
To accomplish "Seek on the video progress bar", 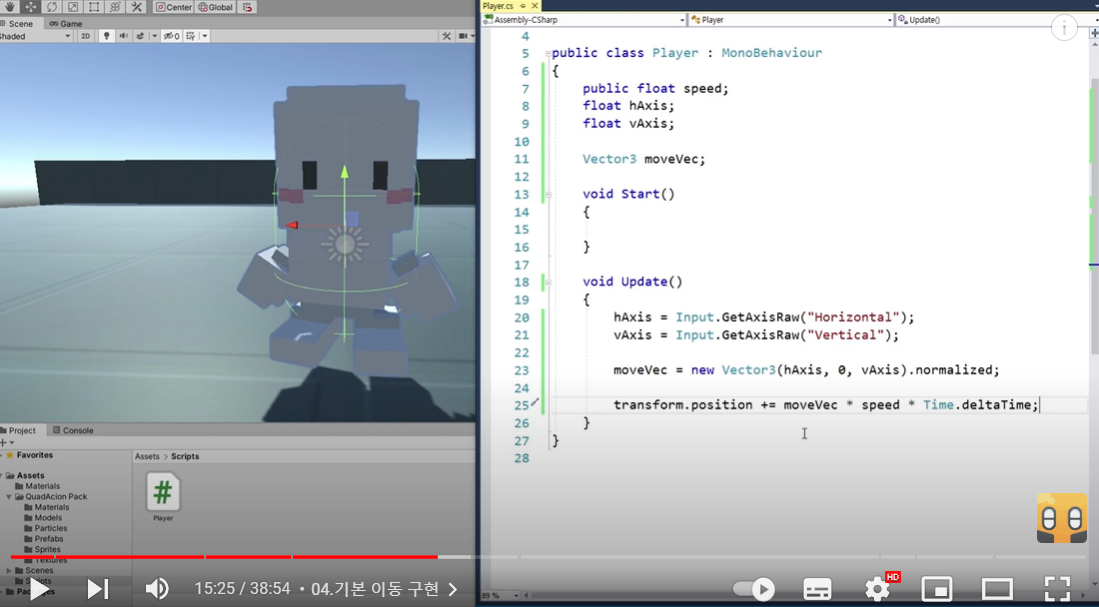I will (549, 557).
